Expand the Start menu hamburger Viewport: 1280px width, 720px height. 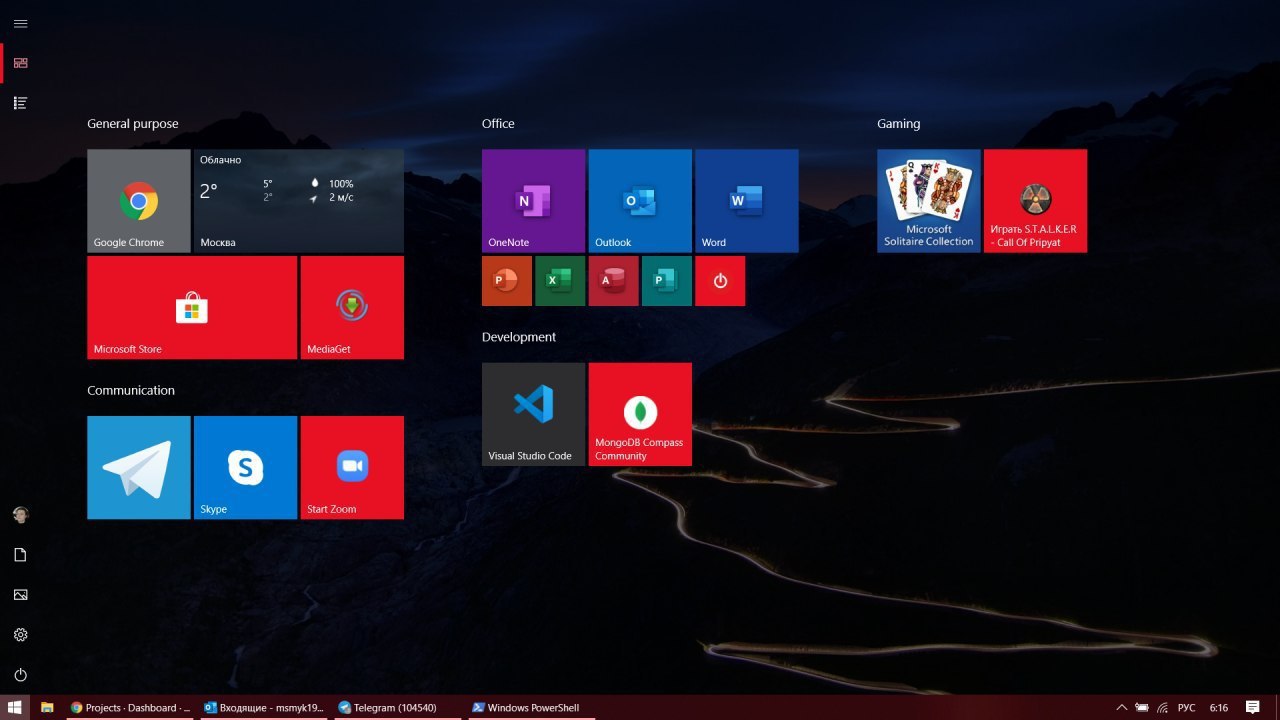(x=20, y=23)
